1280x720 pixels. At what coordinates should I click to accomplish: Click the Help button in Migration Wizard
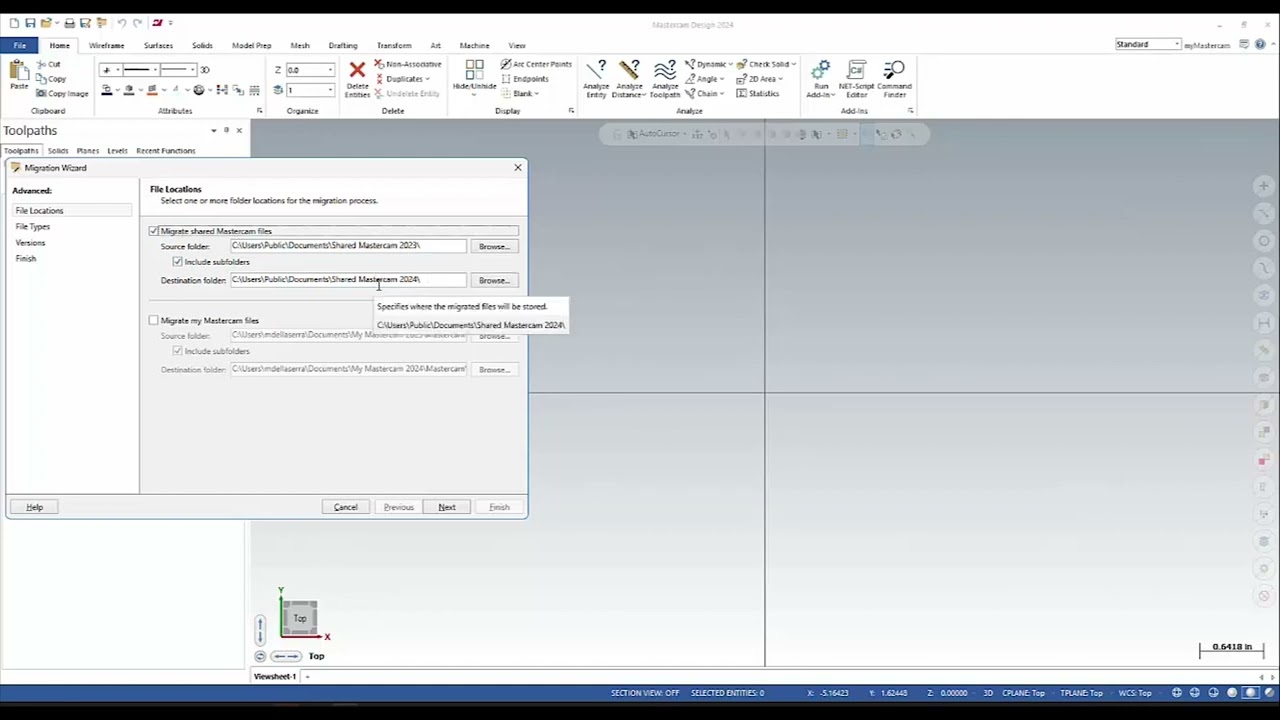34,507
